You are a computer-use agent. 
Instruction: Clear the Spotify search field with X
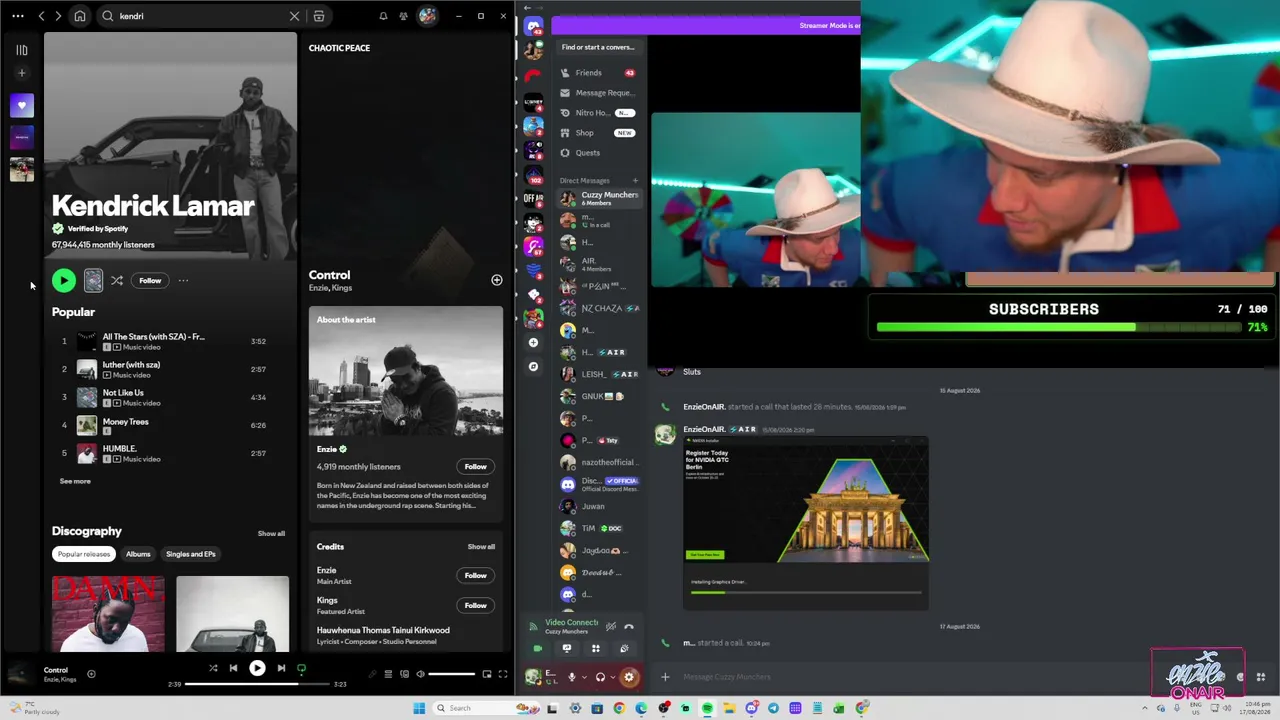294,16
